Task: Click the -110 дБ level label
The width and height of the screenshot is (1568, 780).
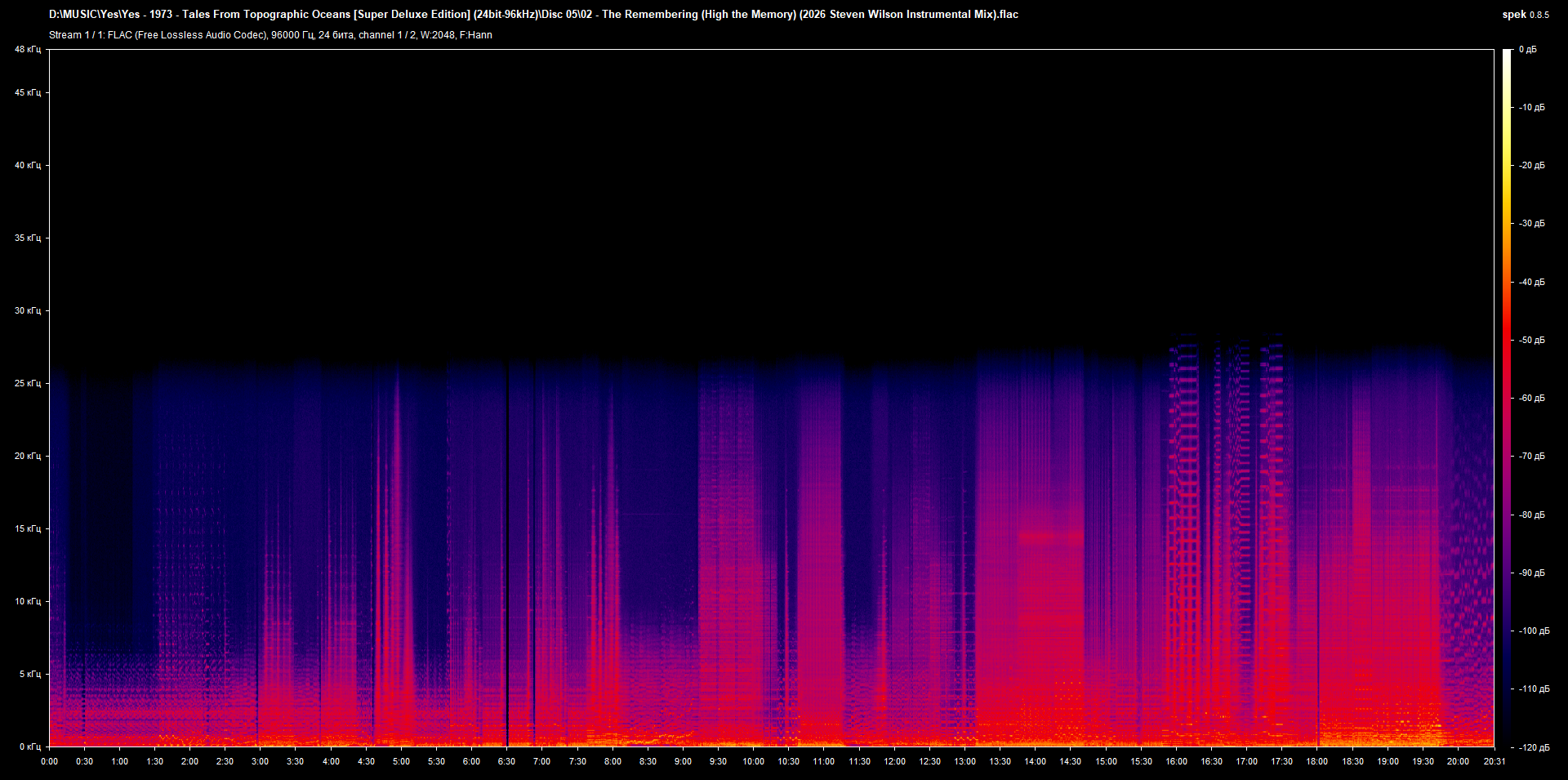Action: 1535,689
